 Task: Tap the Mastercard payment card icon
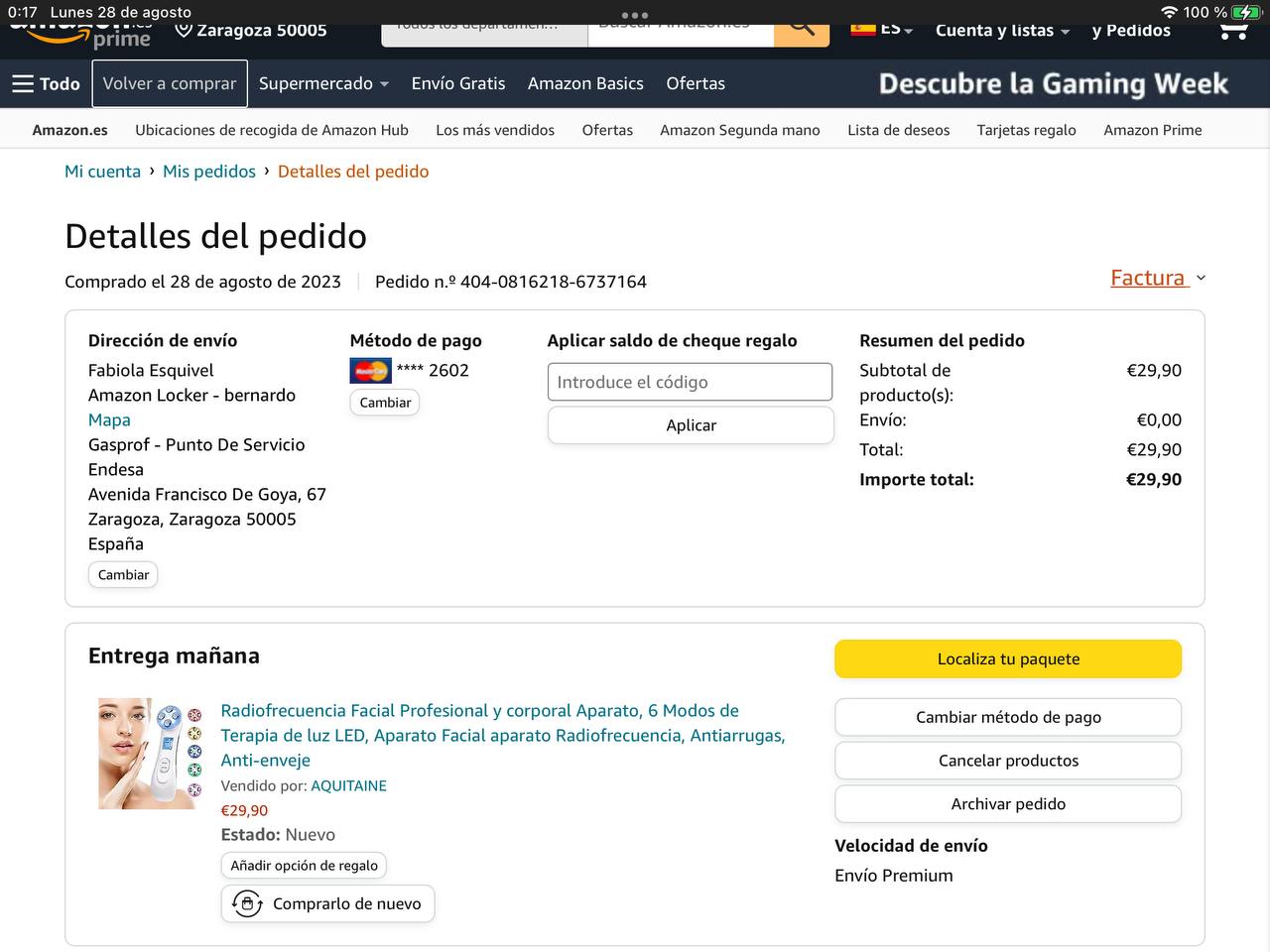(370, 371)
